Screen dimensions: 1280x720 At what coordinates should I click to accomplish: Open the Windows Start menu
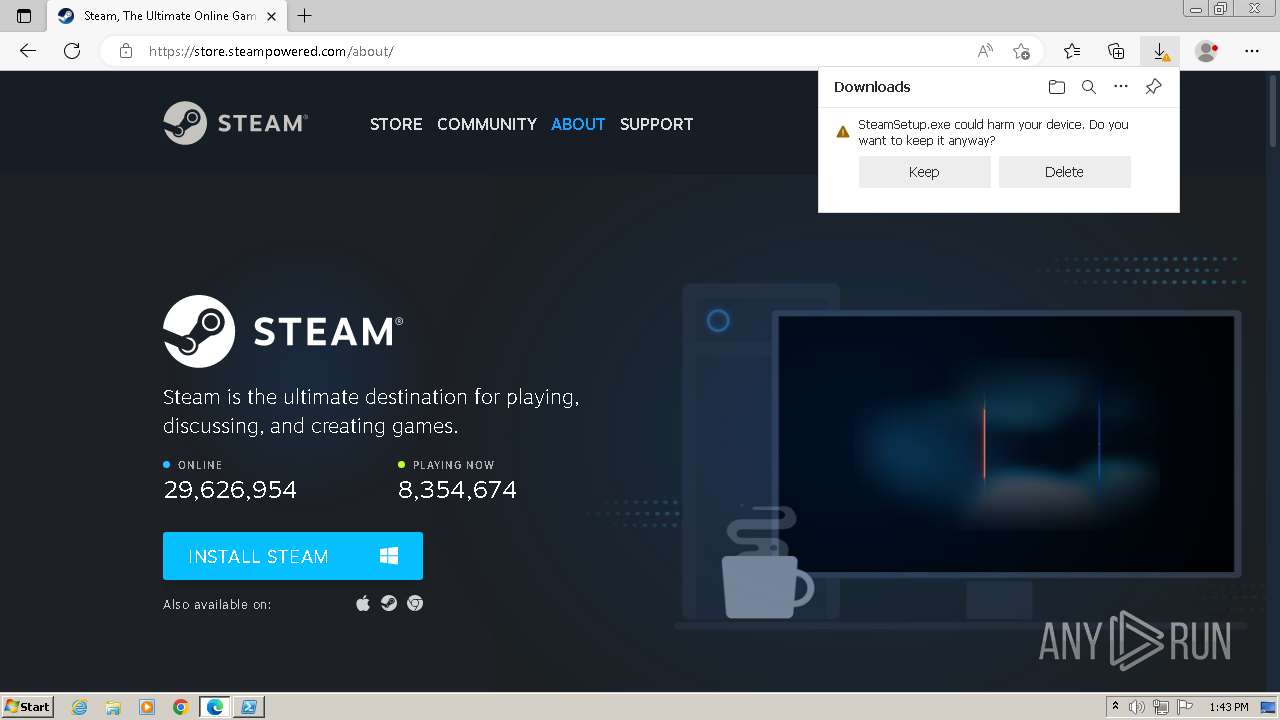point(28,706)
